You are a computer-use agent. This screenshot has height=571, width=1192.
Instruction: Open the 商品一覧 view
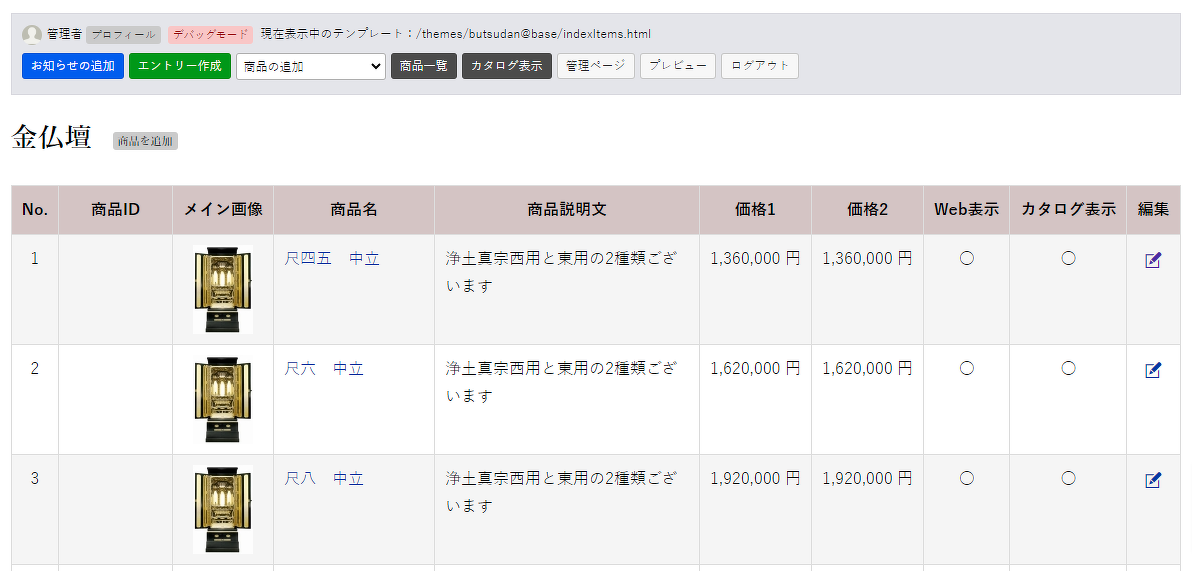point(423,66)
